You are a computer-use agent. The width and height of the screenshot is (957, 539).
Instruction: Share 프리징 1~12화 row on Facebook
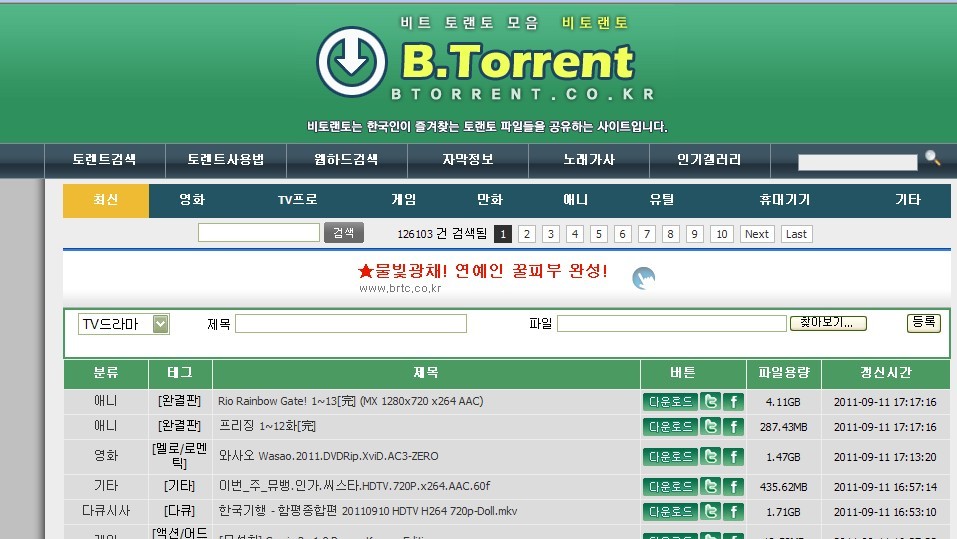[x=734, y=426]
